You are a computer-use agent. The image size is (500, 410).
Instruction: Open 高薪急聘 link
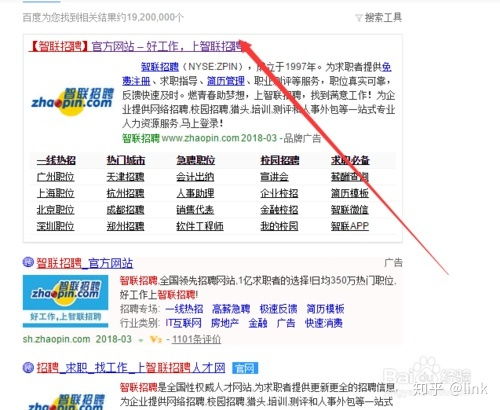tap(231, 309)
